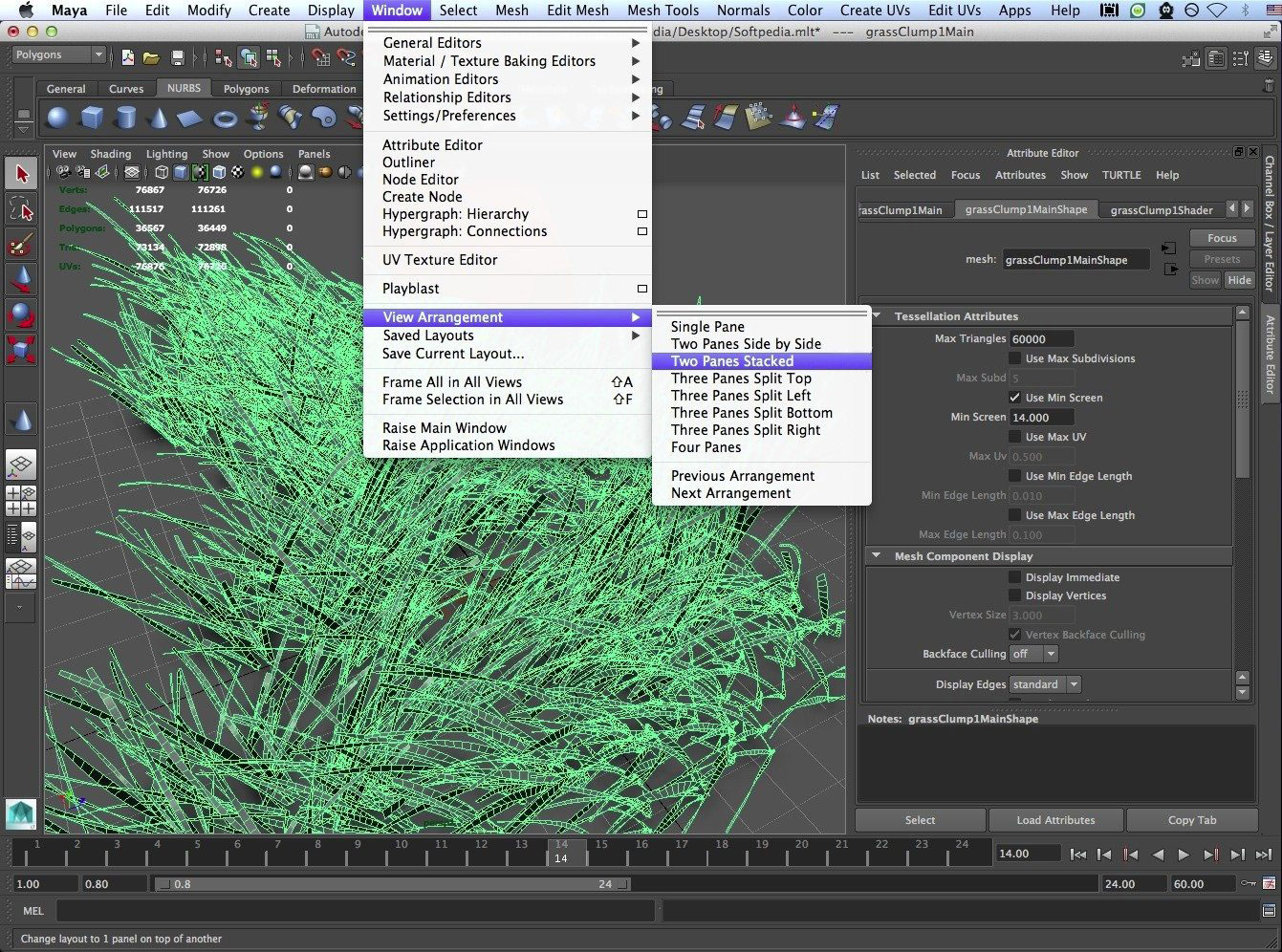Click the Select button in Attribute Editor
Screen dimensions: 1282x952
920,820
